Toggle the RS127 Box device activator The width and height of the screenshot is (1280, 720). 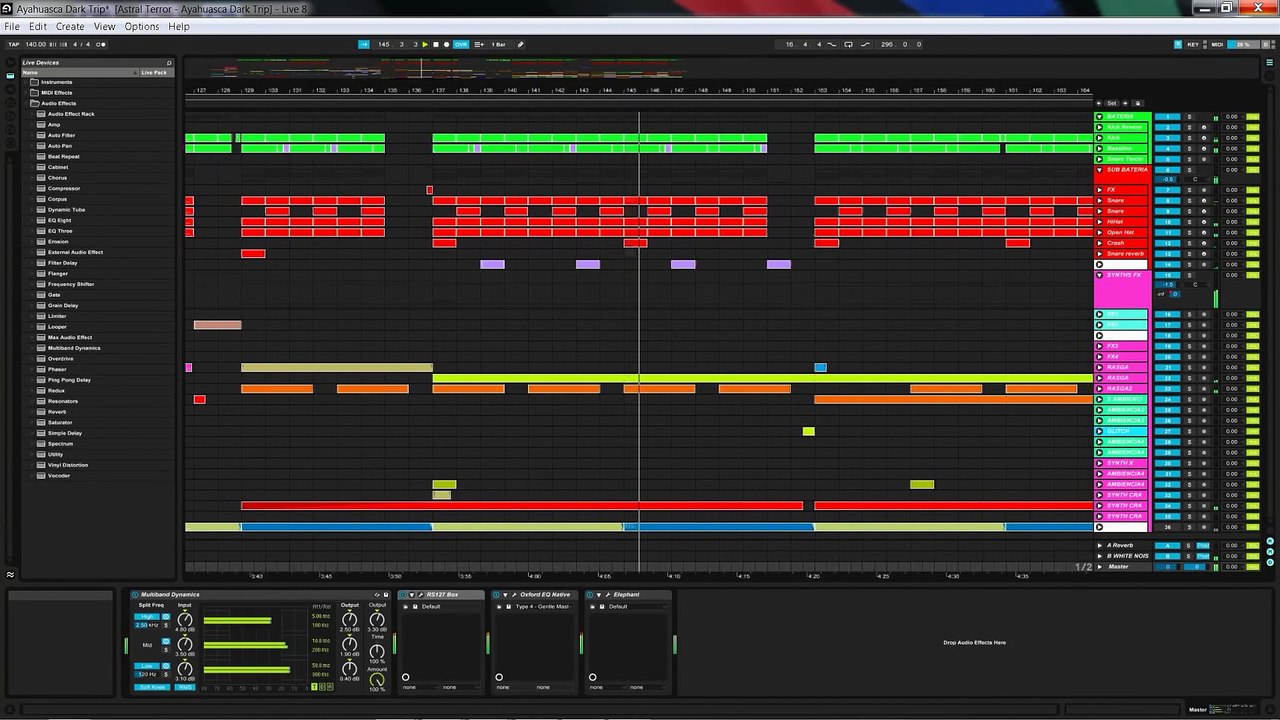point(404,594)
